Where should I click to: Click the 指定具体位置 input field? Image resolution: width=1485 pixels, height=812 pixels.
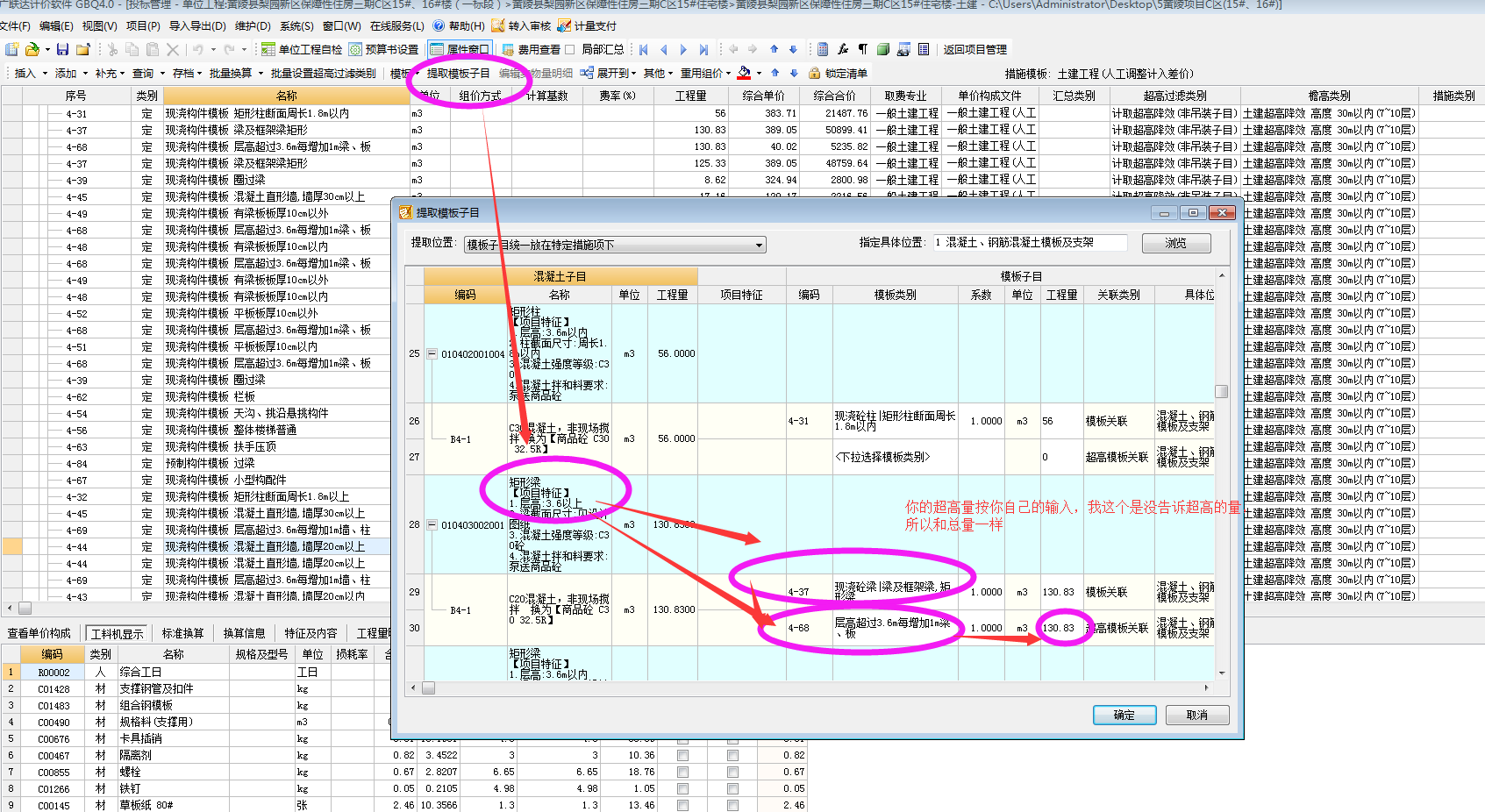tap(1031, 243)
